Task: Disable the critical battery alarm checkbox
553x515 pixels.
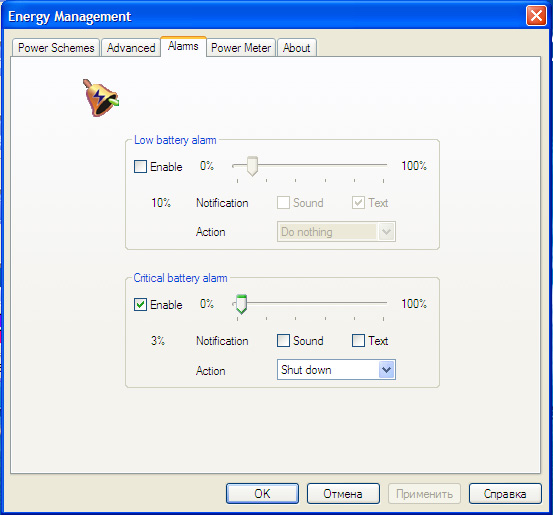Action: coord(140,304)
